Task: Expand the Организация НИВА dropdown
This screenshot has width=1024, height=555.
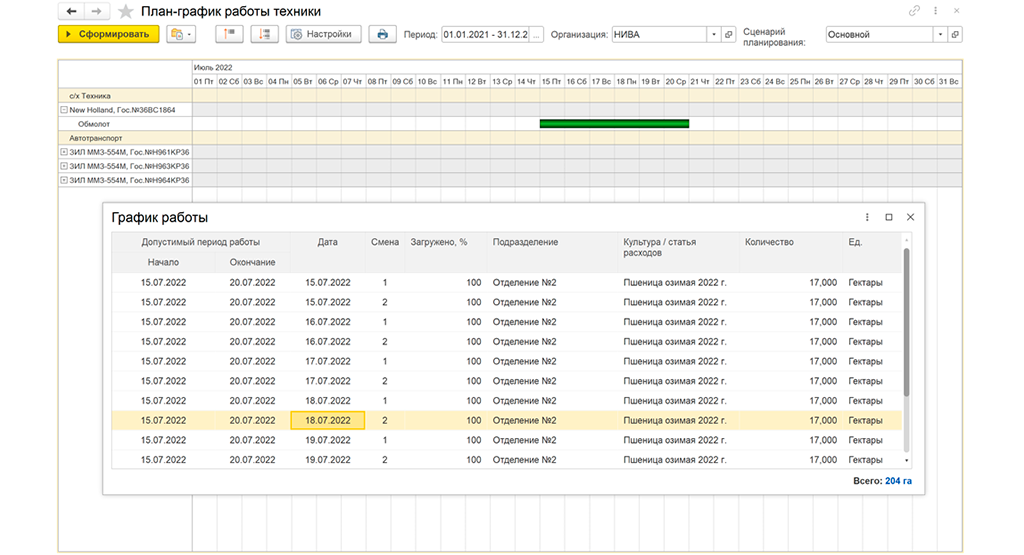Action: [x=714, y=35]
